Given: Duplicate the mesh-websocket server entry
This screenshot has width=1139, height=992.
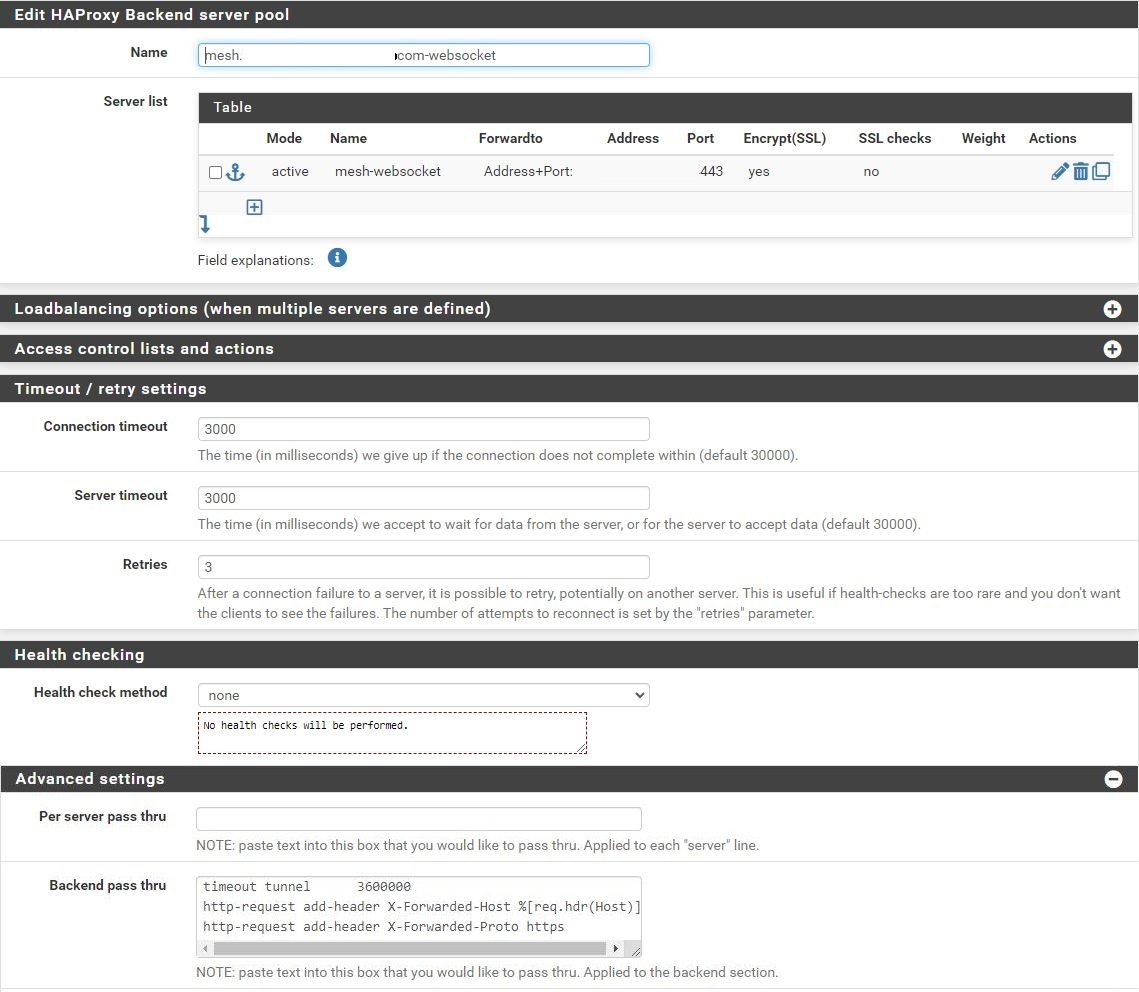Looking at the screenshot, I should (1101, 171).
